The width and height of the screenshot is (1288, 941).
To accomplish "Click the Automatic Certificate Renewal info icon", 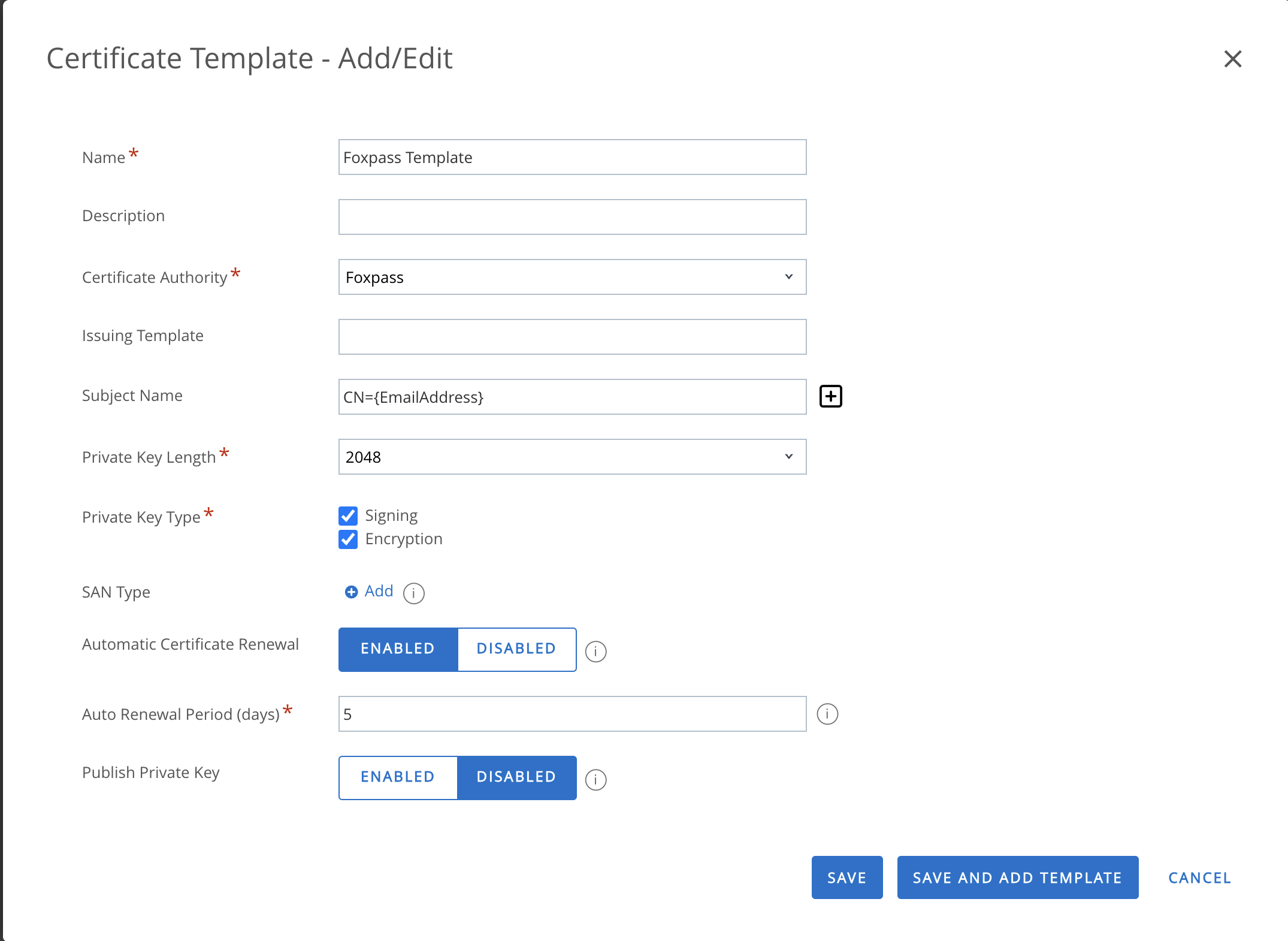I will 596,650.
